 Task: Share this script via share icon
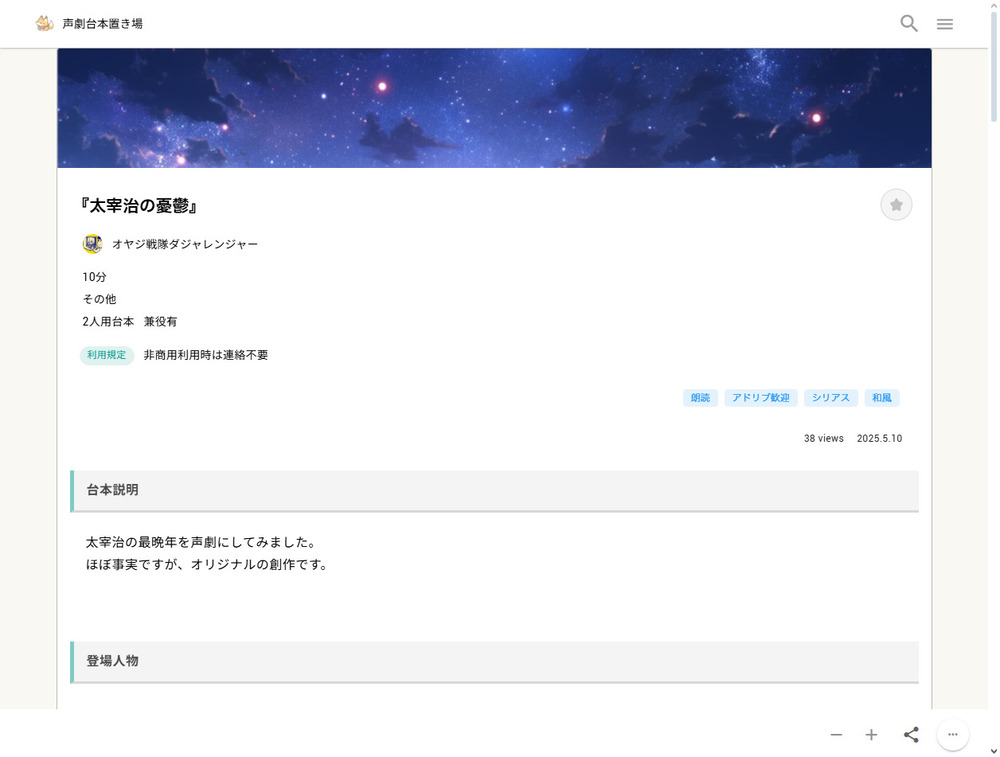911,735
